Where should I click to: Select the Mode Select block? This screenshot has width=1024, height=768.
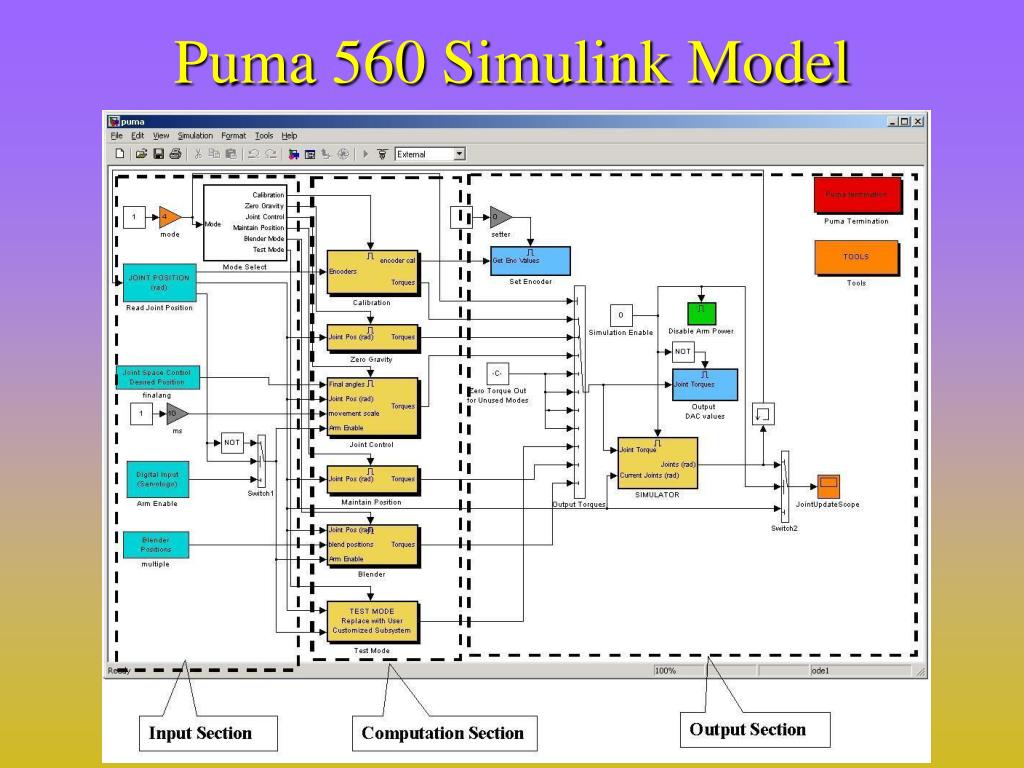point(245,223)
